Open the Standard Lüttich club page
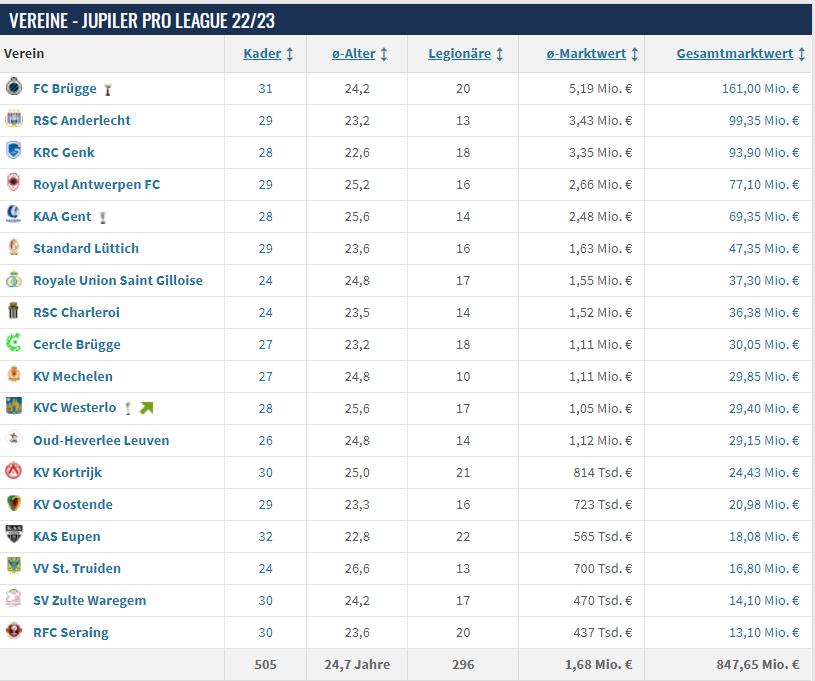The height and width of the screenshot is (681, 815). click(x=86, y=248)
